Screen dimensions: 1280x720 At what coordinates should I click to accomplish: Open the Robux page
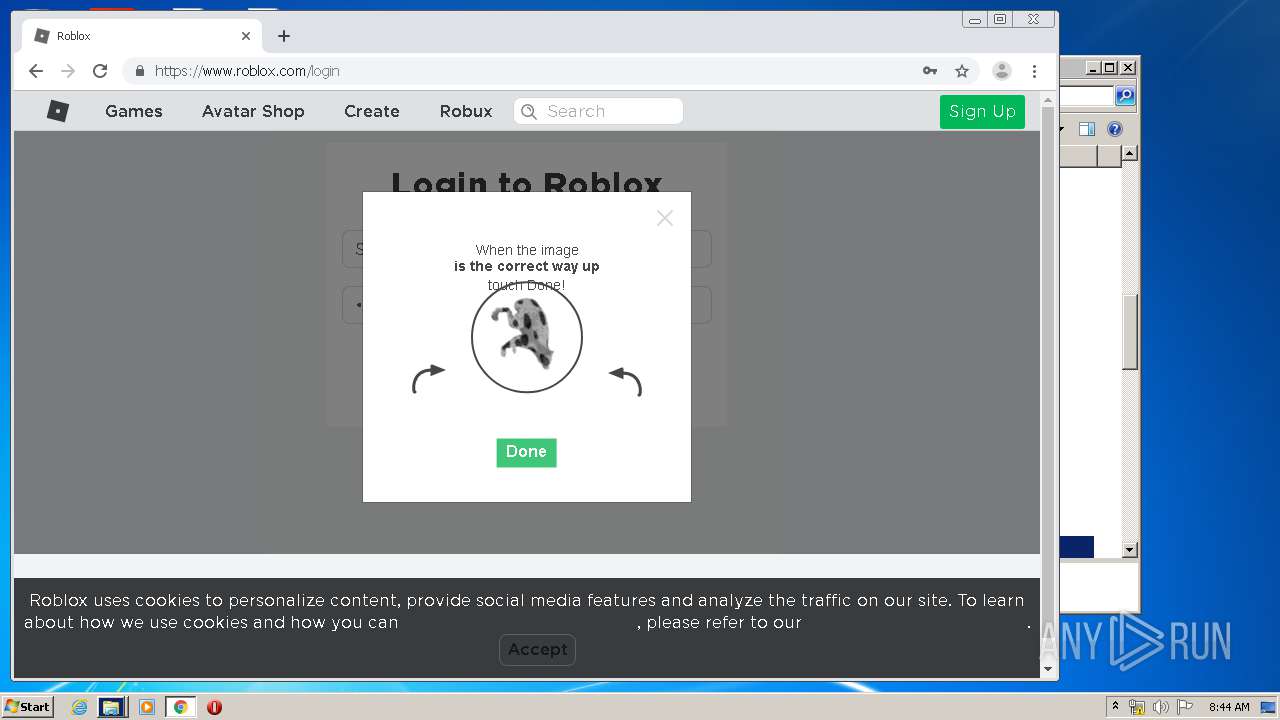pos(466,111)
